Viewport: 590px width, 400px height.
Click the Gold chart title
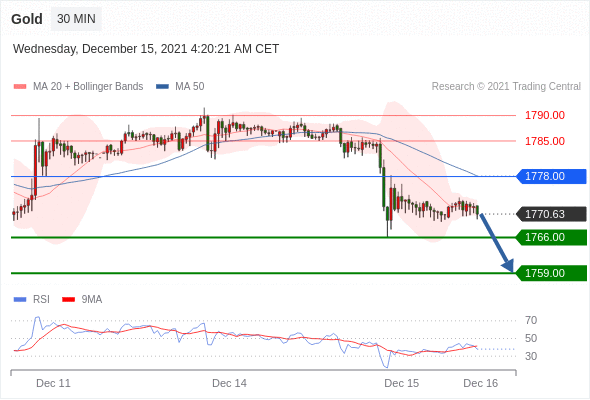(x=27, y=19)
